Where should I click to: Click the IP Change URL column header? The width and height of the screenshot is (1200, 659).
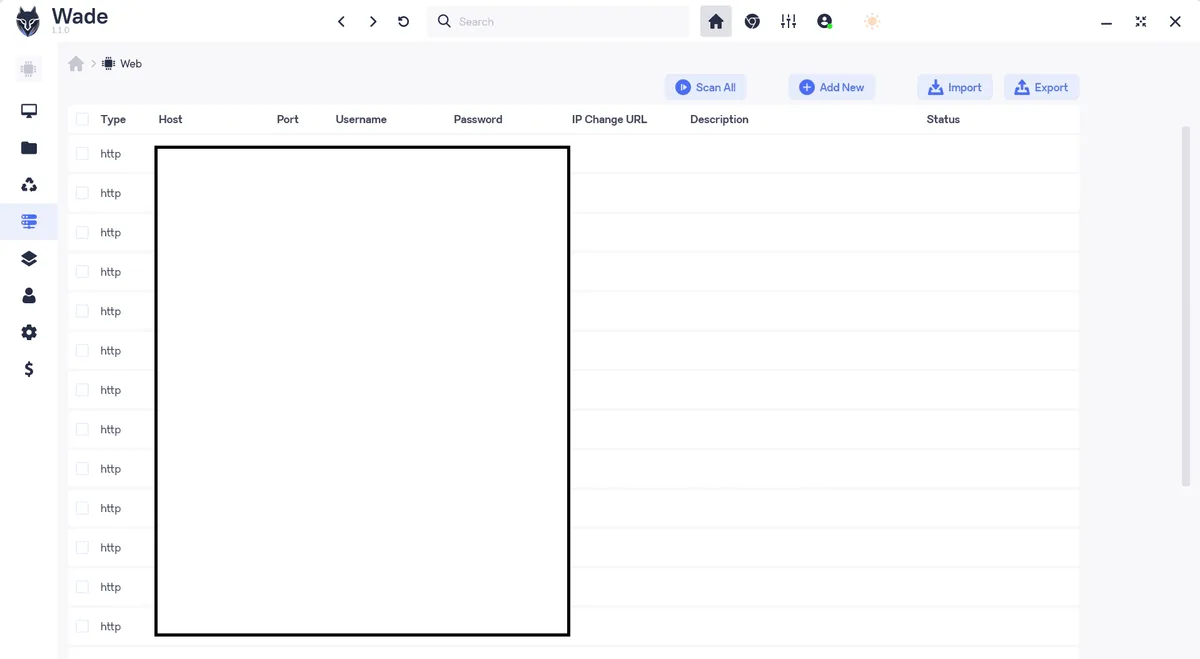click(x=609, y=119)
